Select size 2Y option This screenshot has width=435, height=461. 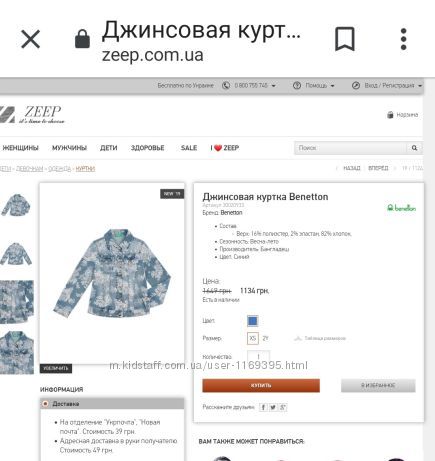click(265, 338)
